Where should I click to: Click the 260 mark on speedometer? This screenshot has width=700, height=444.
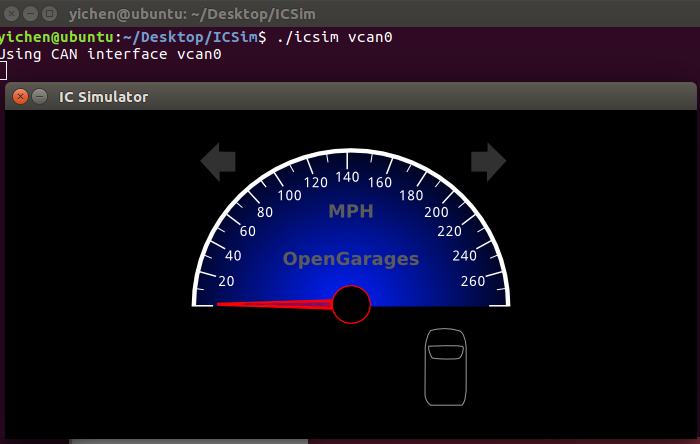pos(473,281)
